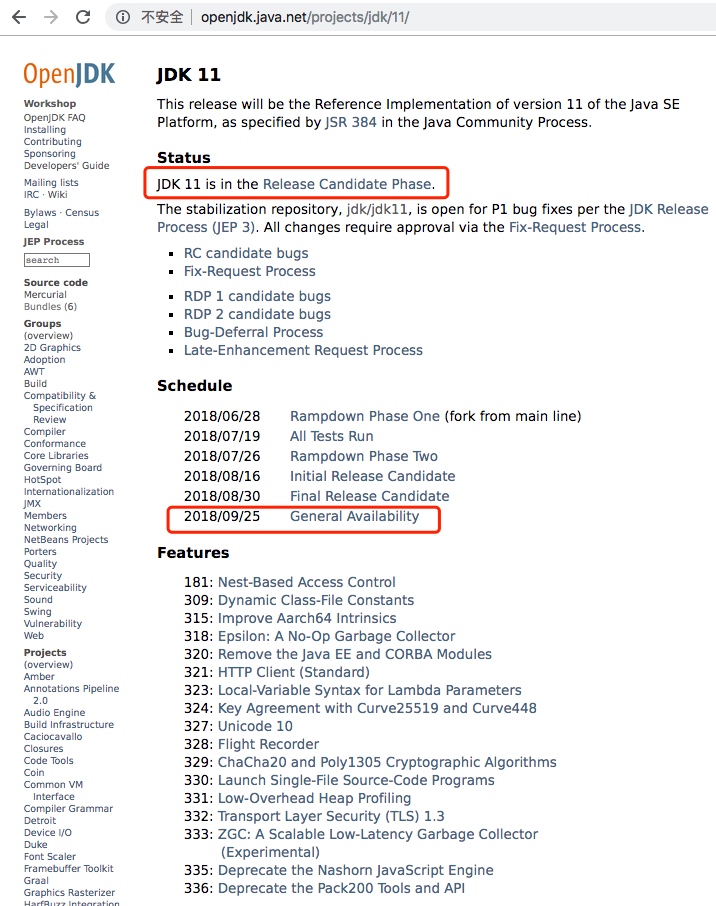Open Rampdown Phase One schedule link
The height and width of the screenshot is (906, 716).
(365, 416)
